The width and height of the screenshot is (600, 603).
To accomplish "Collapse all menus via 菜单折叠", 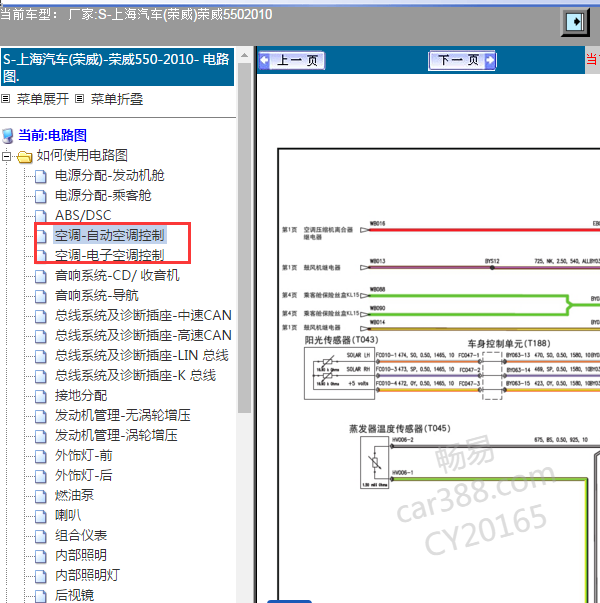I will point(117,99).
